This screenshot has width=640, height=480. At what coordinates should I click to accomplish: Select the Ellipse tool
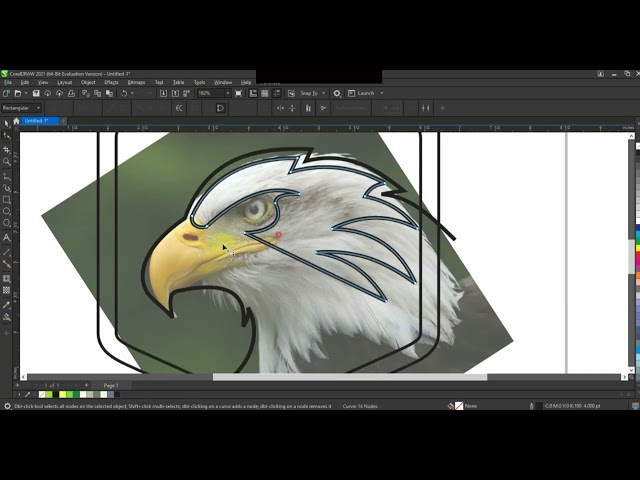(x=6, y=211)
